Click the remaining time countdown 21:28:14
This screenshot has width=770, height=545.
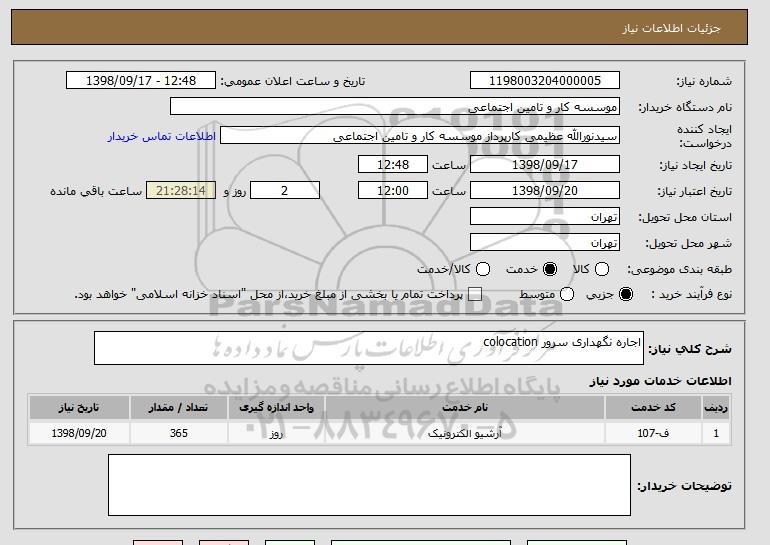pos(181,191)
